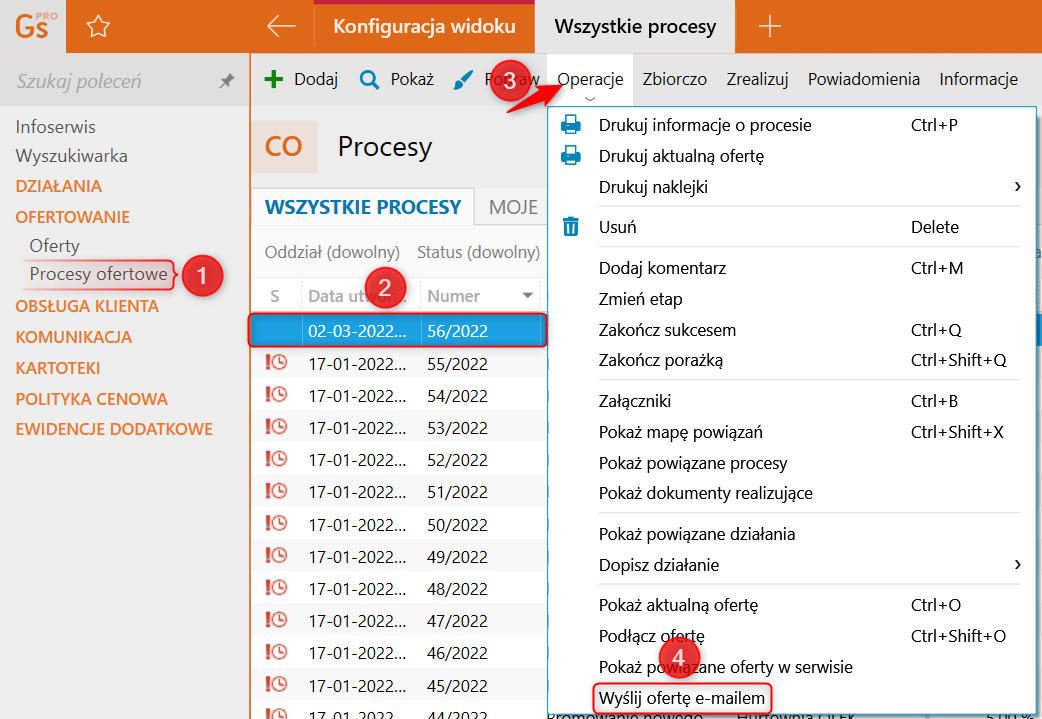Open Infoserwis in sidebar
The width and height of the screenshot is (1042, 719).
click(x=55, y=127)
